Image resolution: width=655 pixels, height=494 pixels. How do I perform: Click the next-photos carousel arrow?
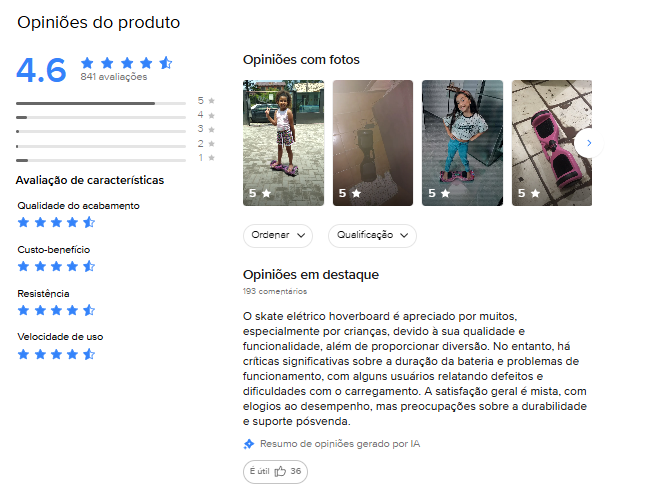pos(589,143)
